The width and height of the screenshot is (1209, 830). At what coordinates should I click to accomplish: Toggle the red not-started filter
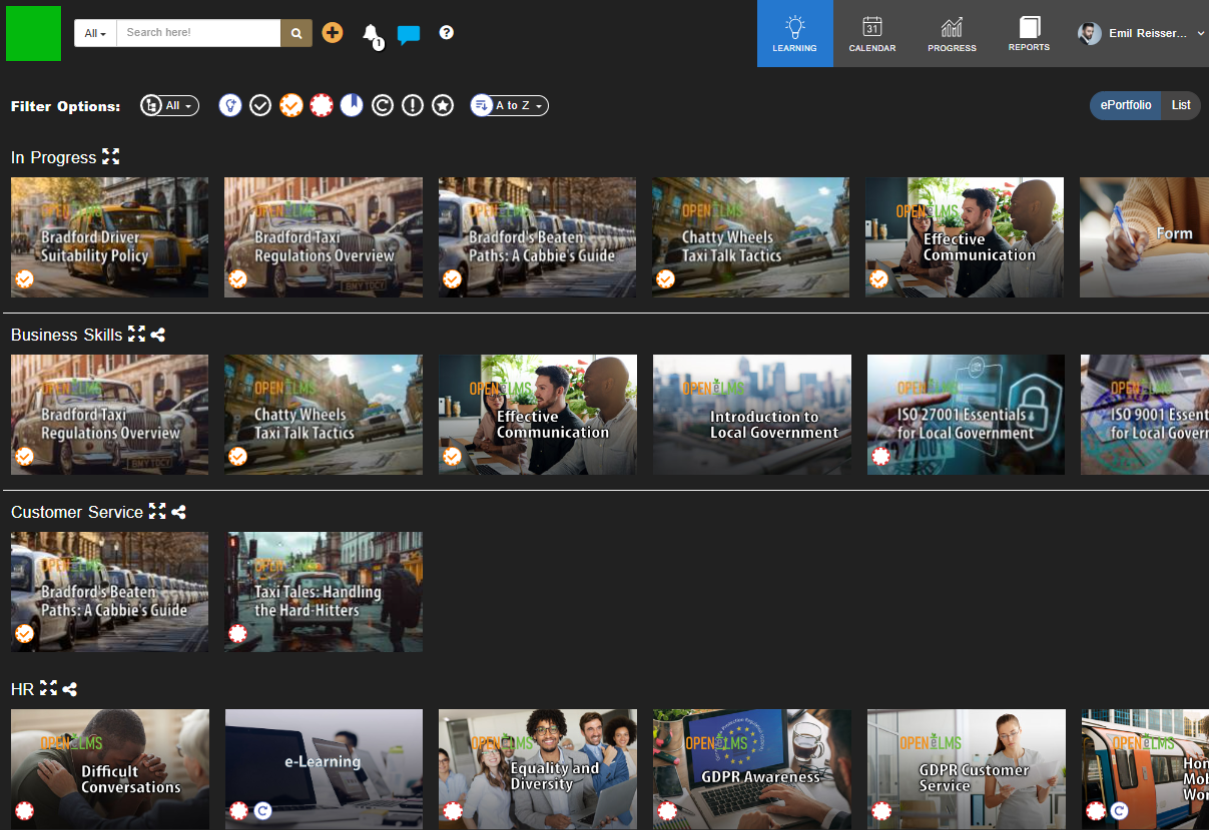click(321, 105)
